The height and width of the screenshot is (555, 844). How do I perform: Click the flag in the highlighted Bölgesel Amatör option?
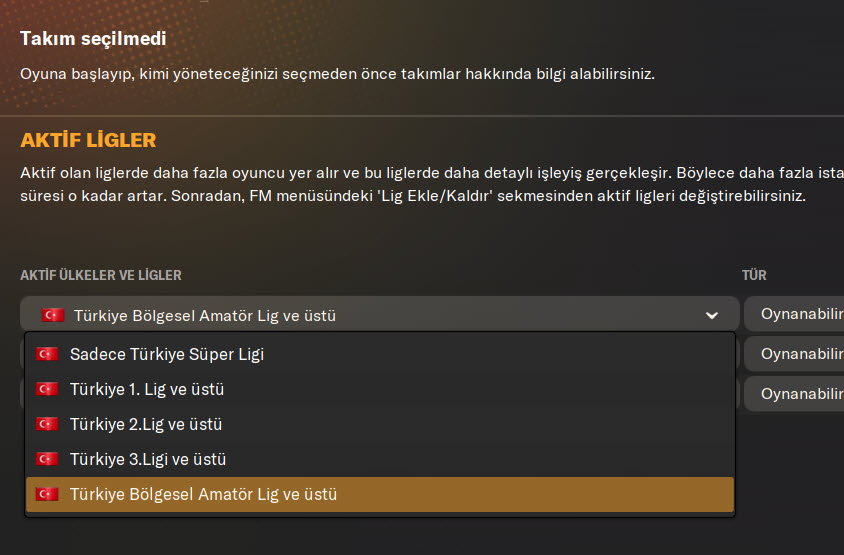click(x=46, y=494)
